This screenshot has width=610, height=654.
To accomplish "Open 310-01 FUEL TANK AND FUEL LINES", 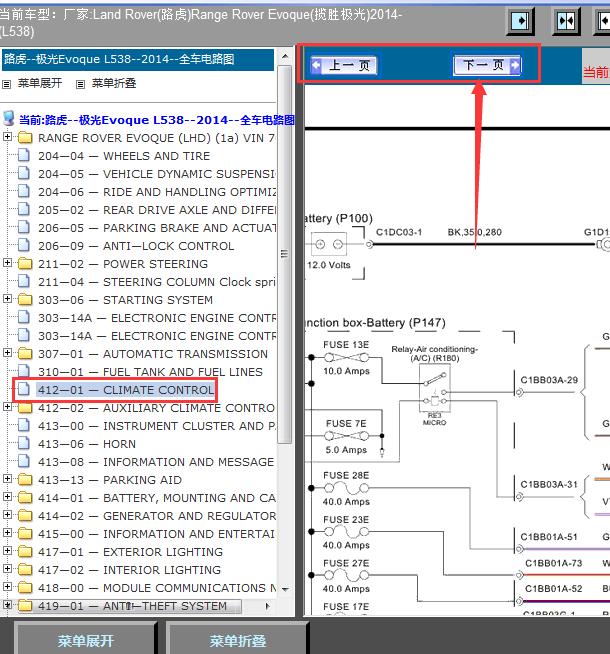I will pos(150,372).
